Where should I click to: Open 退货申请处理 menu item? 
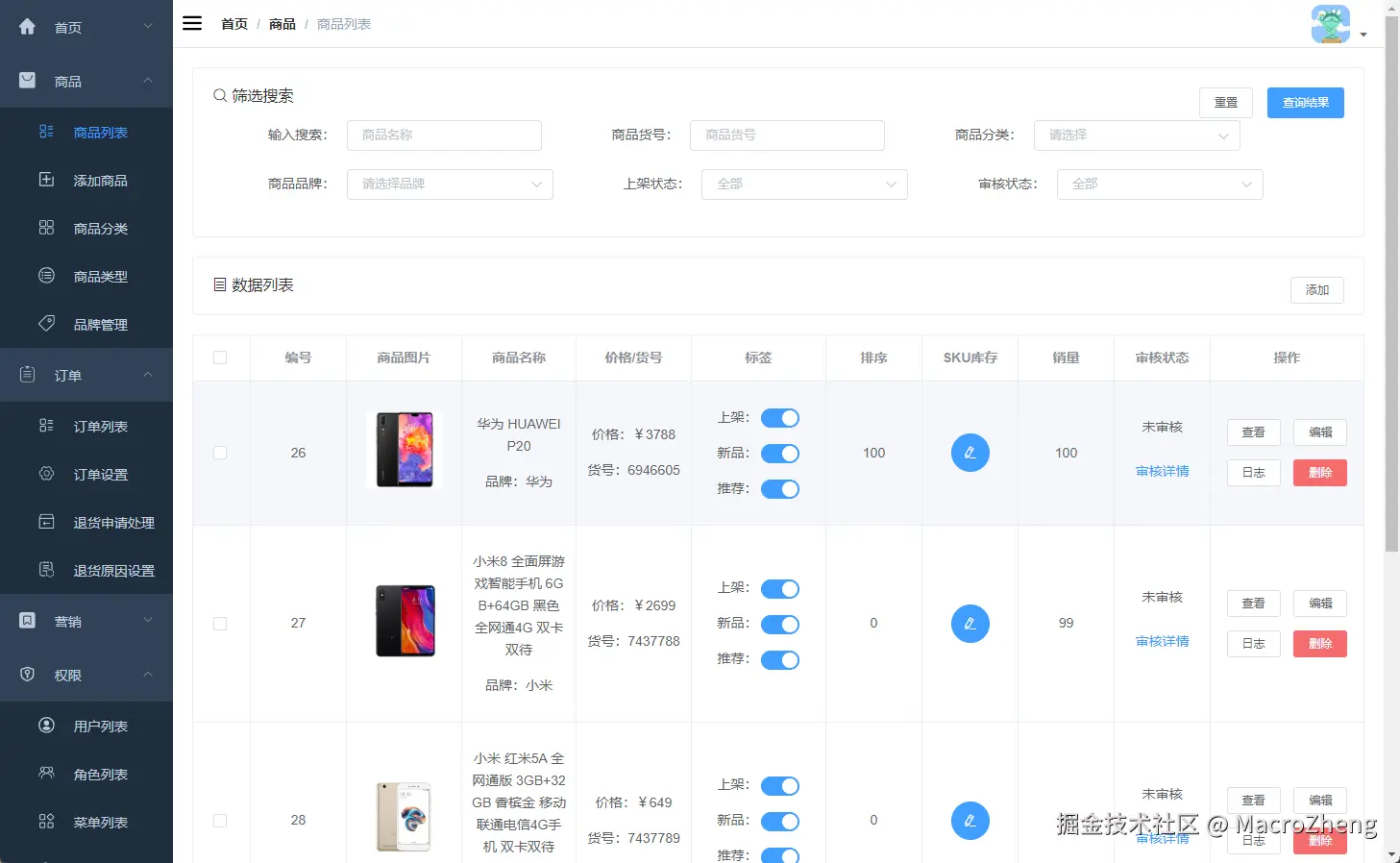coord(86,523)
